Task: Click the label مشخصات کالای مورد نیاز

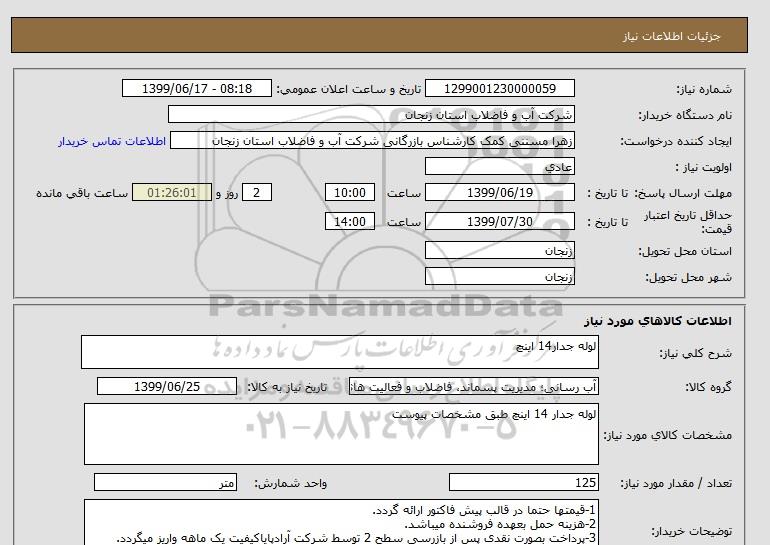Action: tap(668, 435)
